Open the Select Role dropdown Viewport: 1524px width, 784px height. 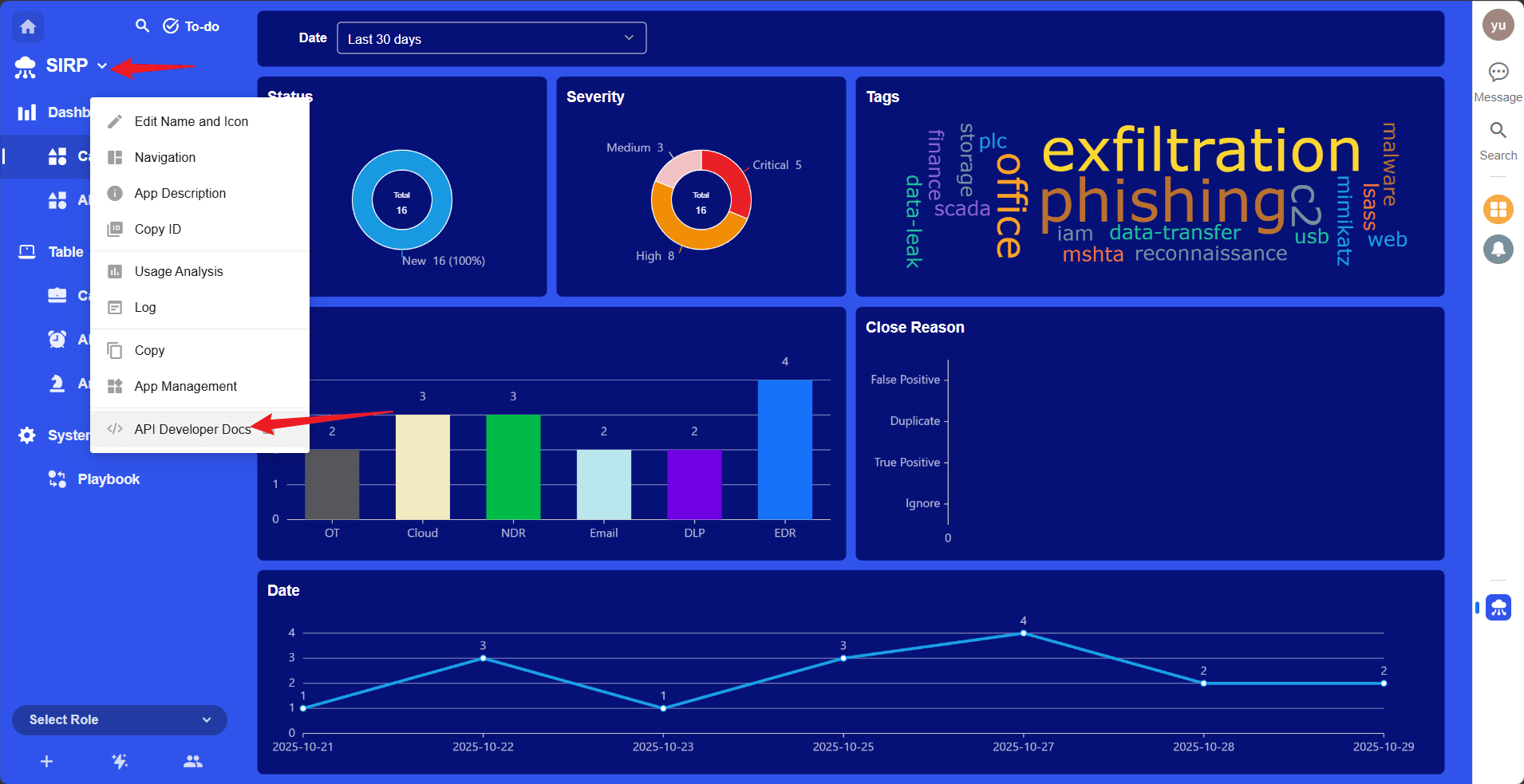pyautogui.click(x=120, y=719)
